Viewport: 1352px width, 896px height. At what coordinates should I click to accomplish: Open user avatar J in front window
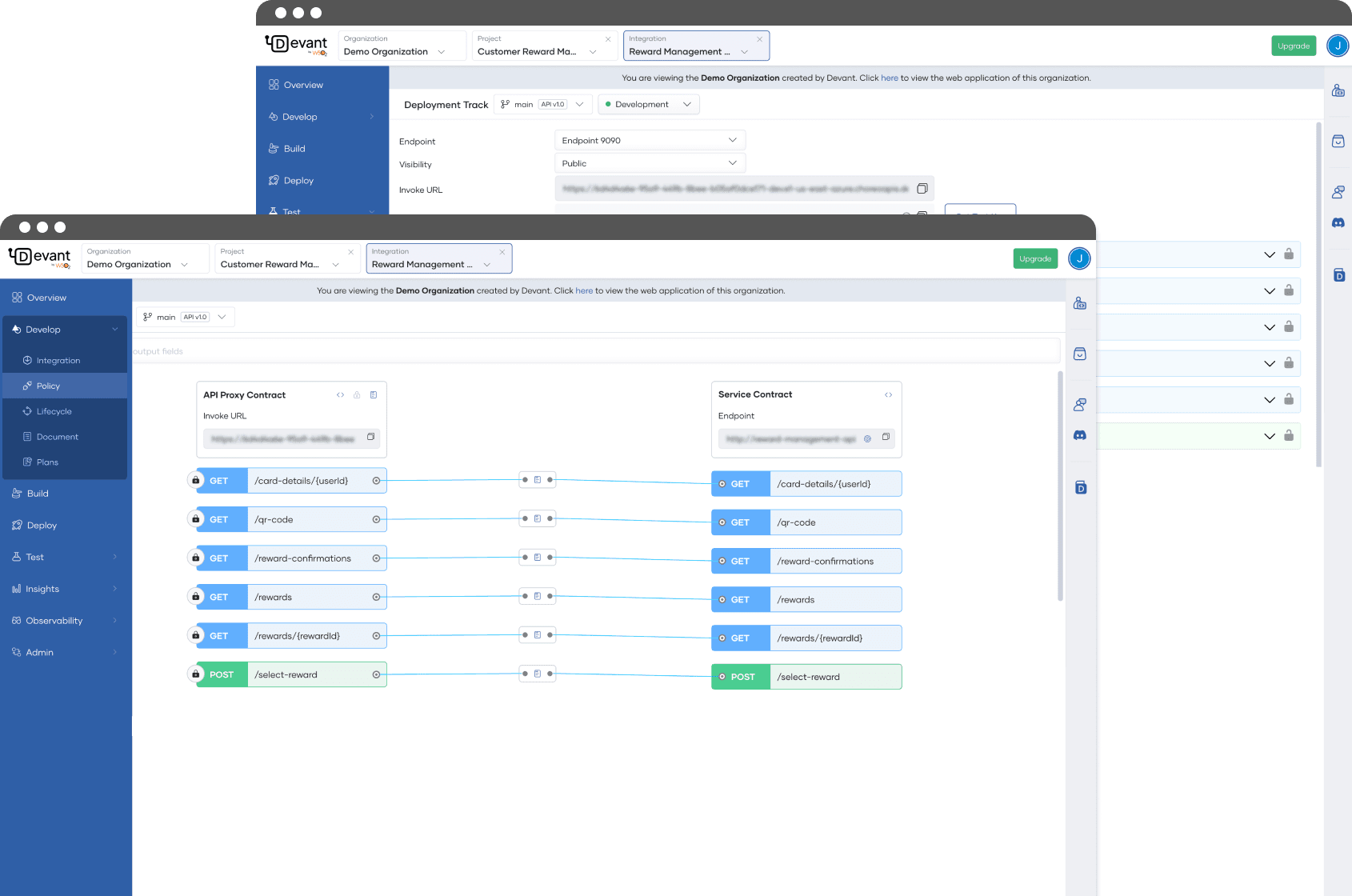[x=1079, y=258]
